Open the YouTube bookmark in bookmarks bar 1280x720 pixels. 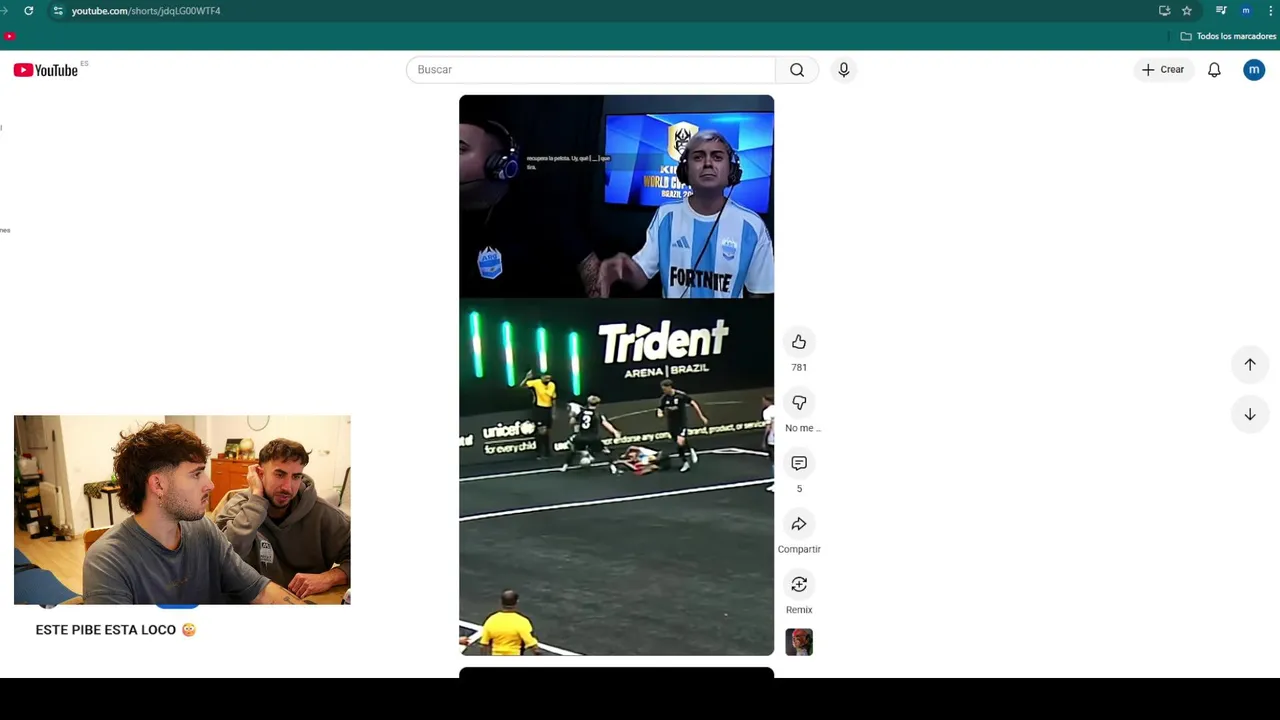(9, 36)
